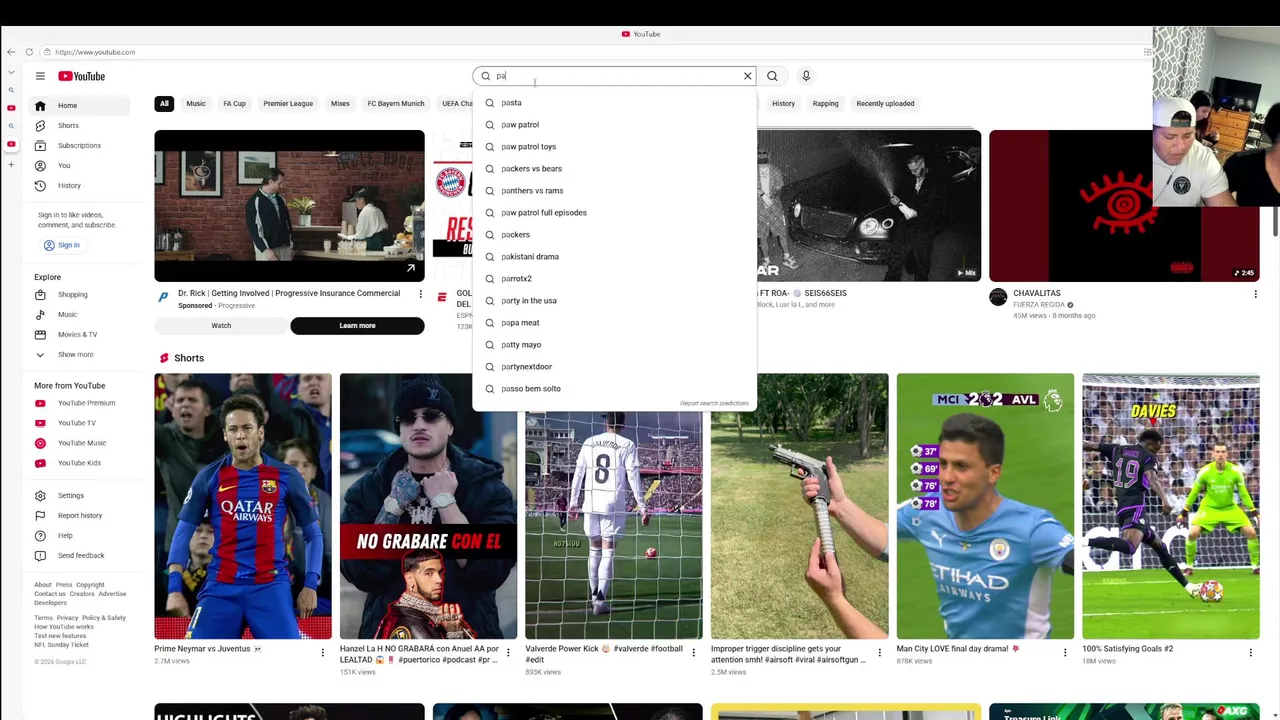1280x720 pixels.
Task: Open Shorts in the sidebar
Action: tap(80, 125)
